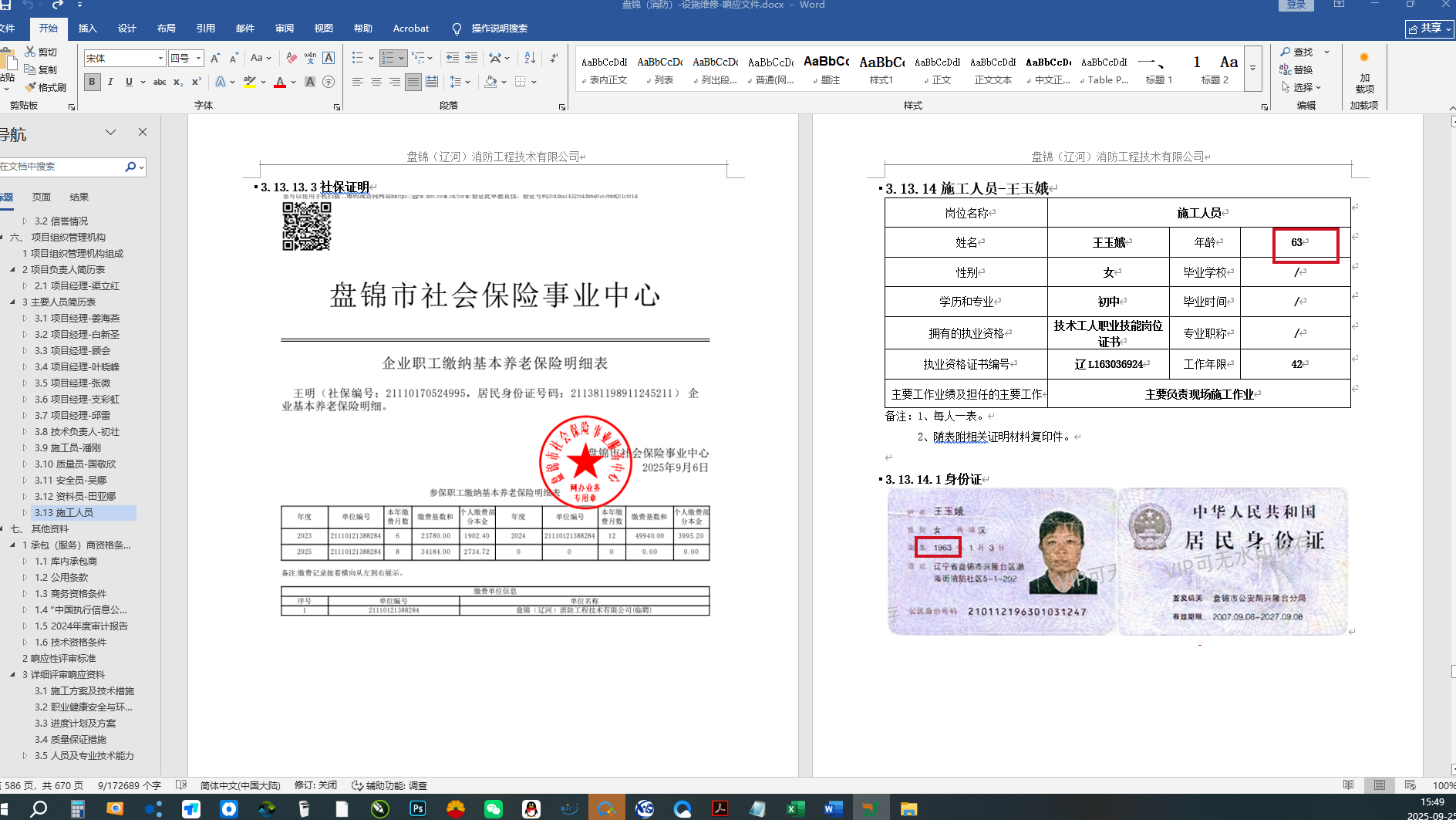The image size is (1456, 820).
Task: Open Photoshop from the taskbar
Action: 418,808
